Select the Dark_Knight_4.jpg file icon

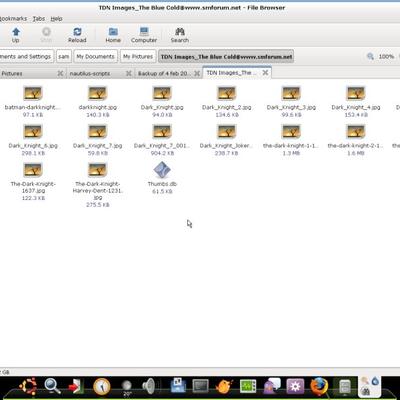pos(356,93)
